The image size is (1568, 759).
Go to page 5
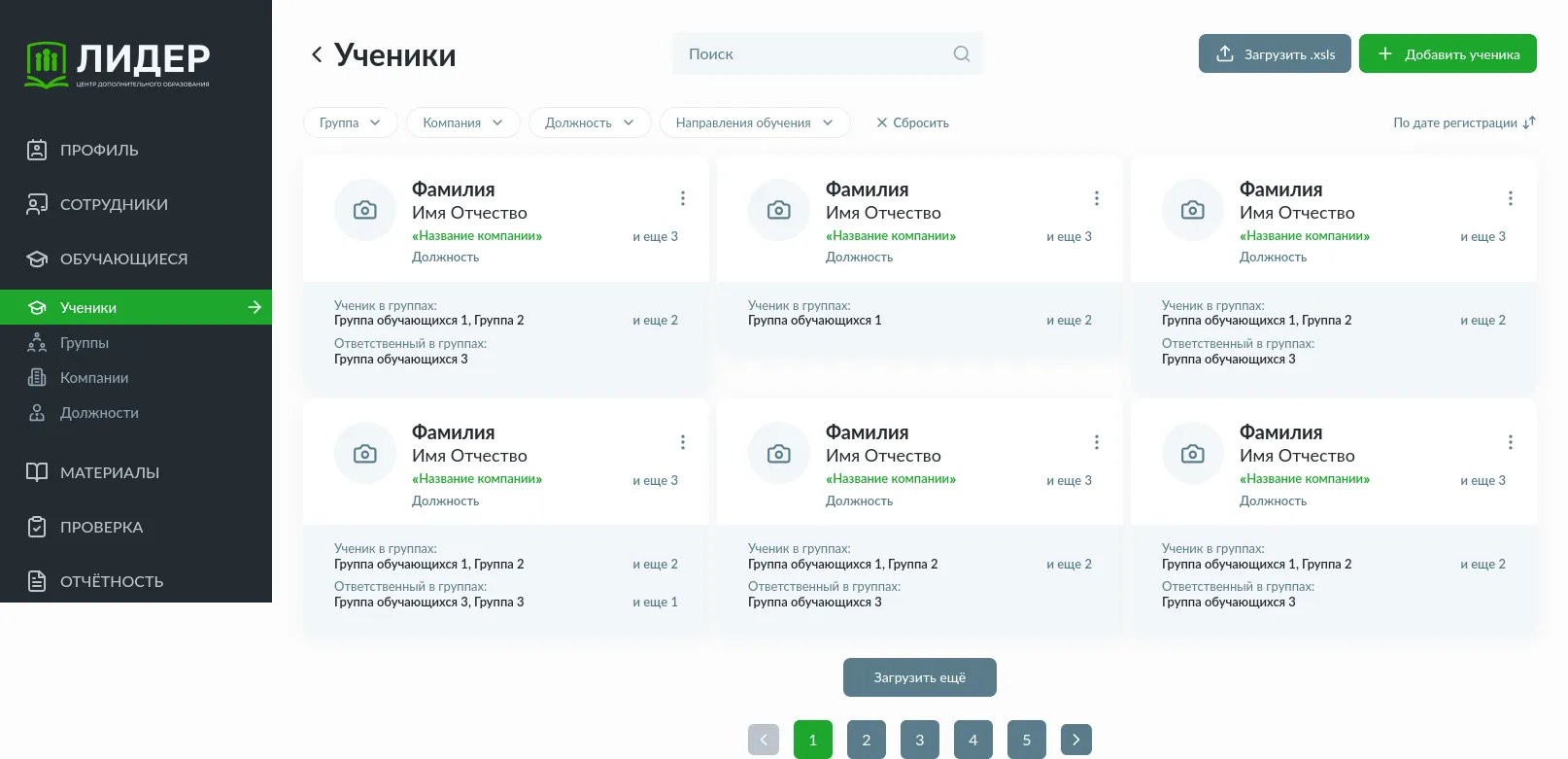(1027, 740)
